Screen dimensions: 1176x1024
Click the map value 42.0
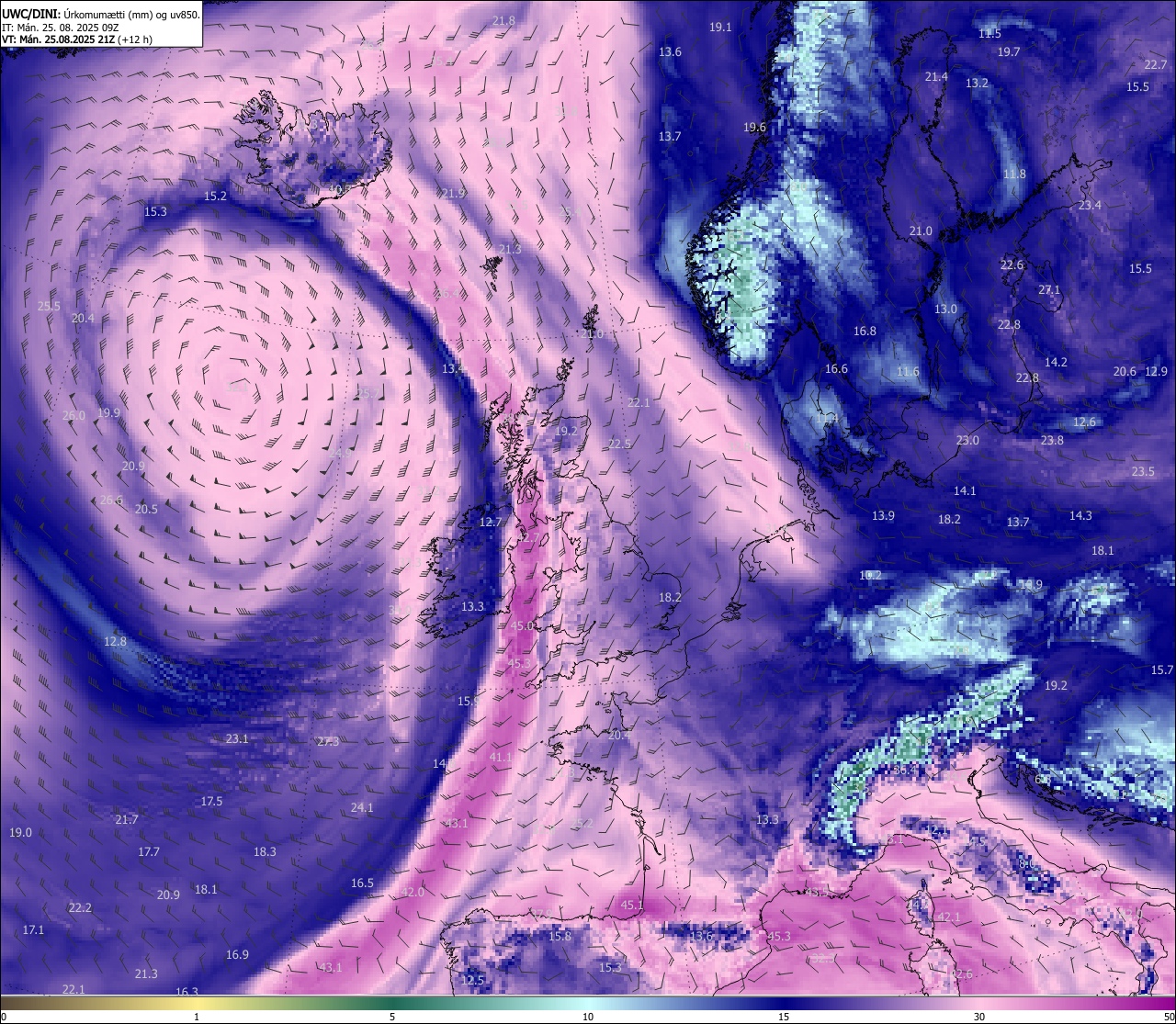(x=413, y=893)
